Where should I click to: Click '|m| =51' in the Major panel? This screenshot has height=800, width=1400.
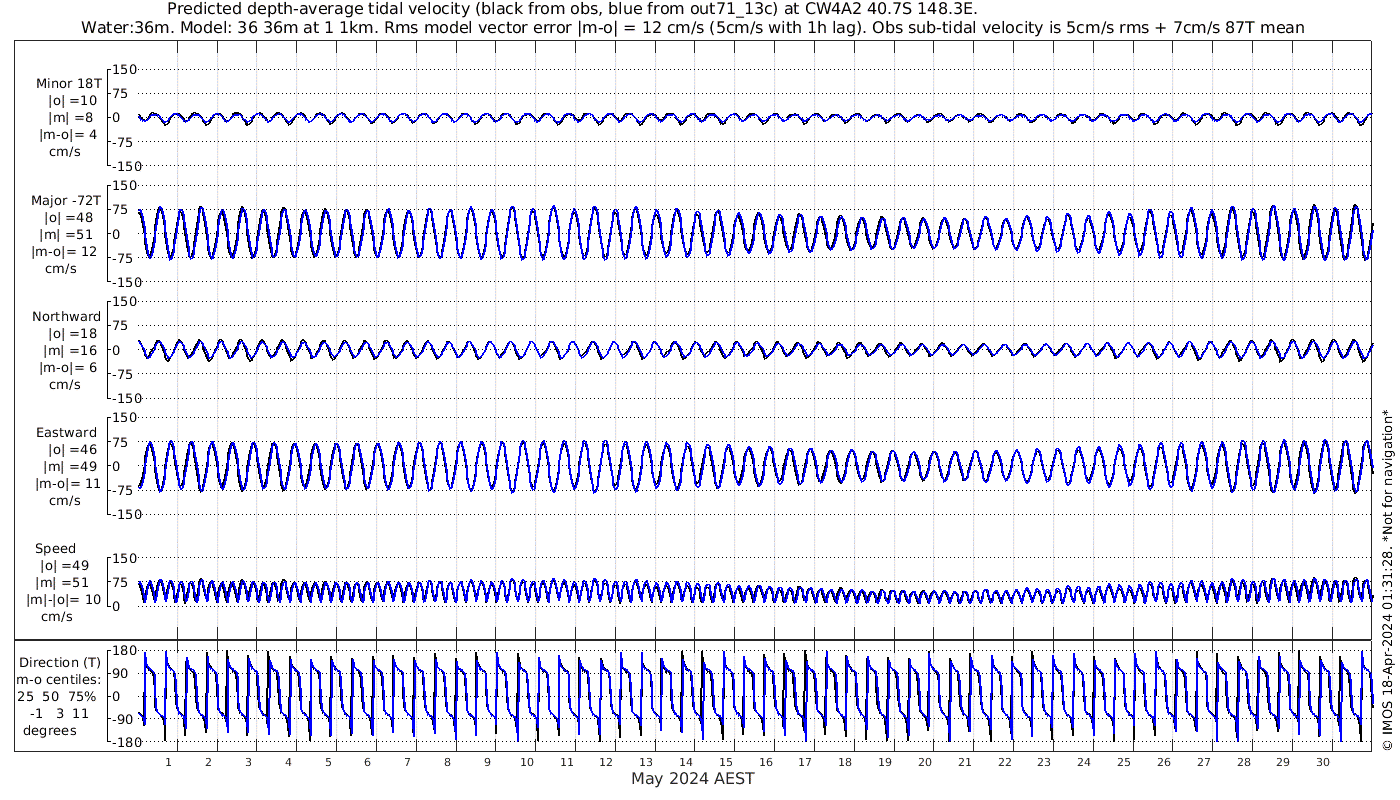point(69,234)
